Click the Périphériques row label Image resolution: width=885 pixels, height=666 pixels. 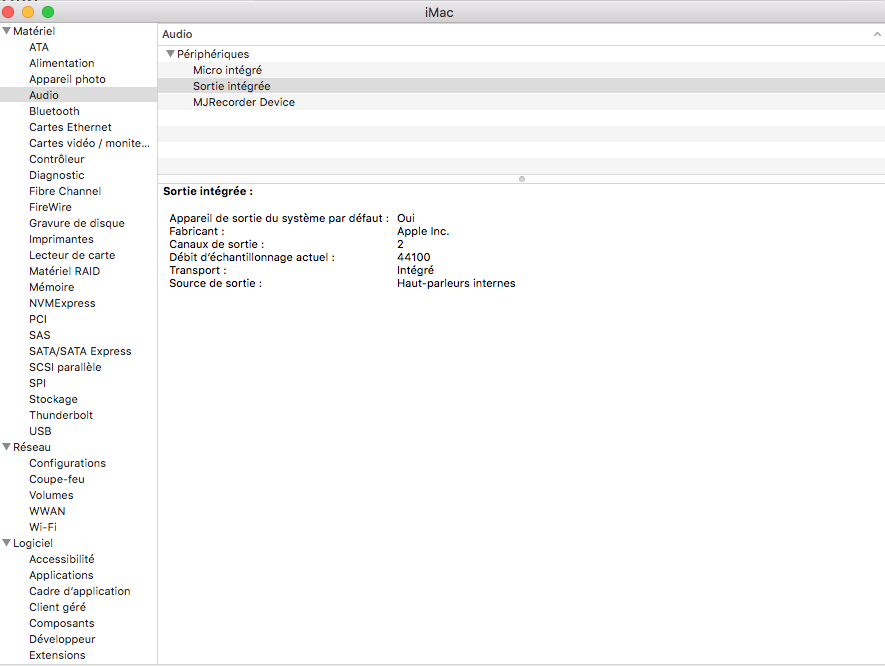(x=213, y=54)
